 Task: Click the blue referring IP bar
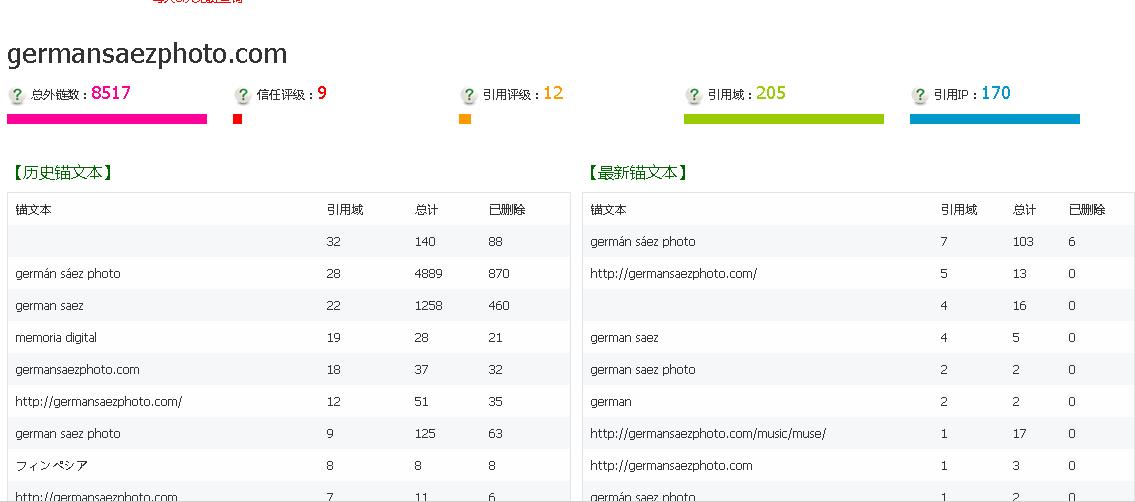pyautogui.click(x=995, y=119)
